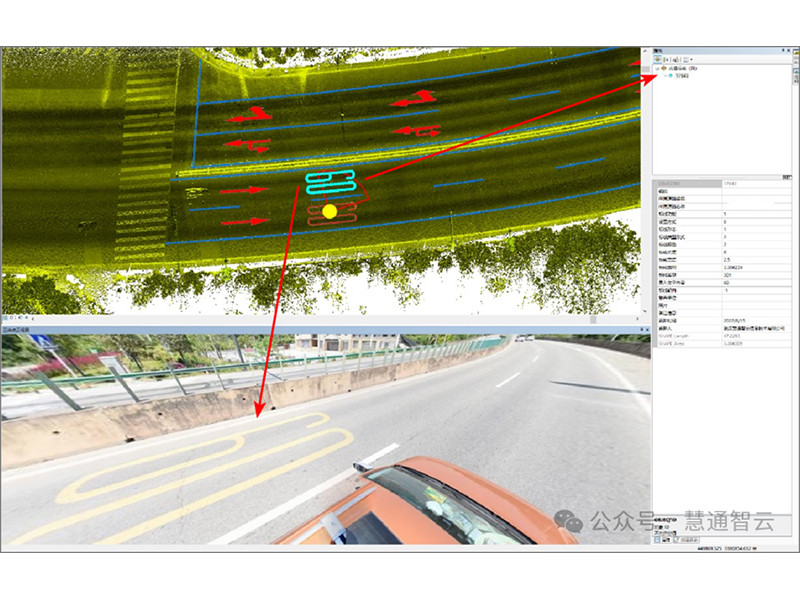Image resolution: width=800 pixels, height=600 pixels.
Task: Close the panorama view panel
Action: (x=647, y=330)
